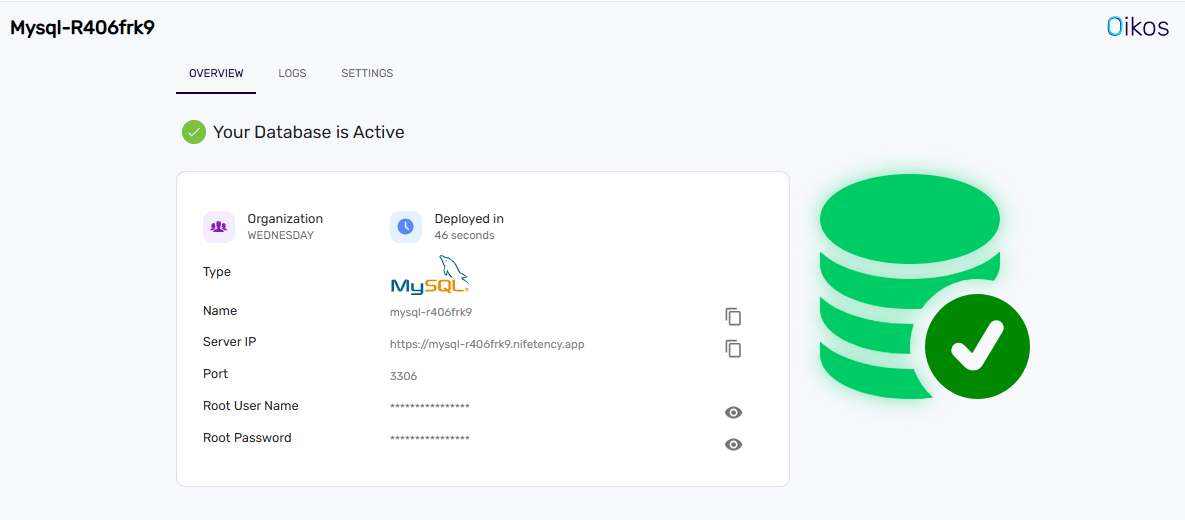Show the hidden Root Password

[x=733, y=444]
